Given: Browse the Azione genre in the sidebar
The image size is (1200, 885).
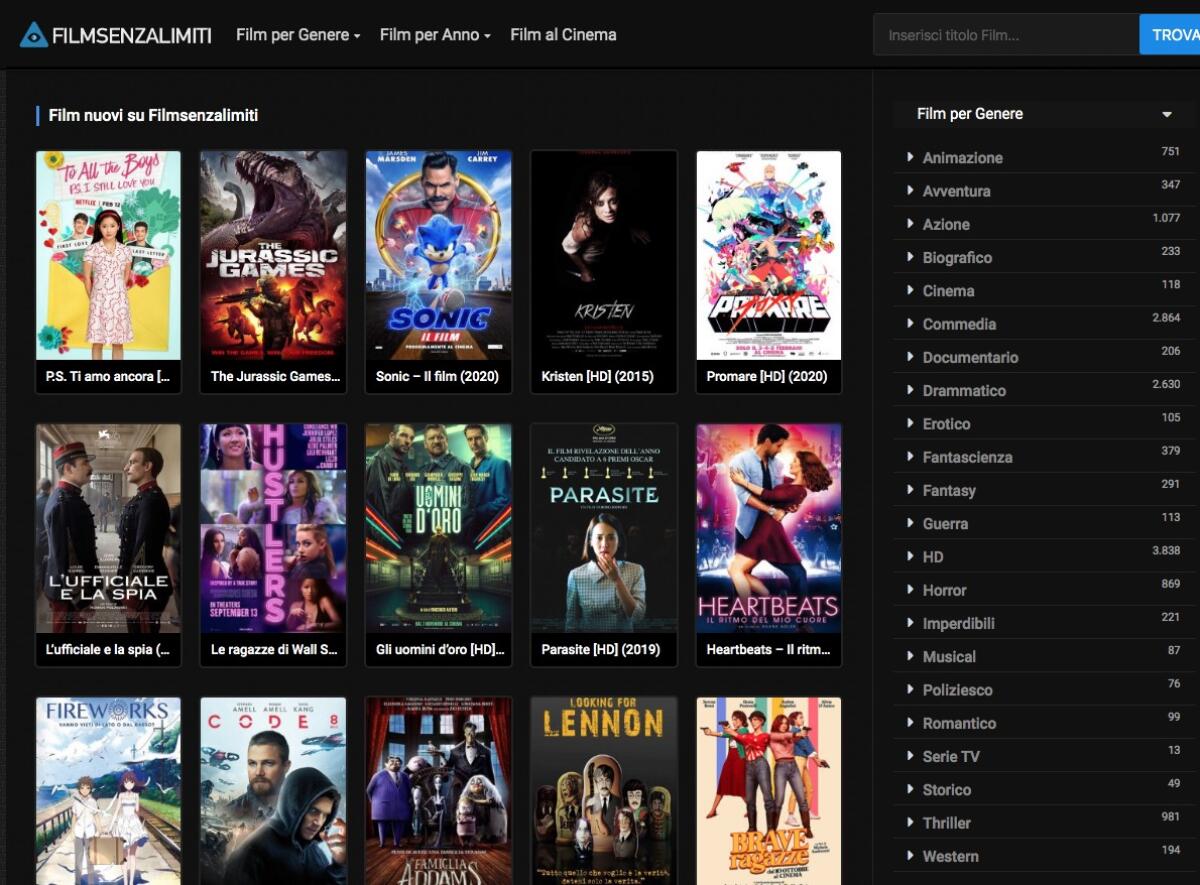Looking at the screenshot, I should pyautogui.click(x=946, y=224).
